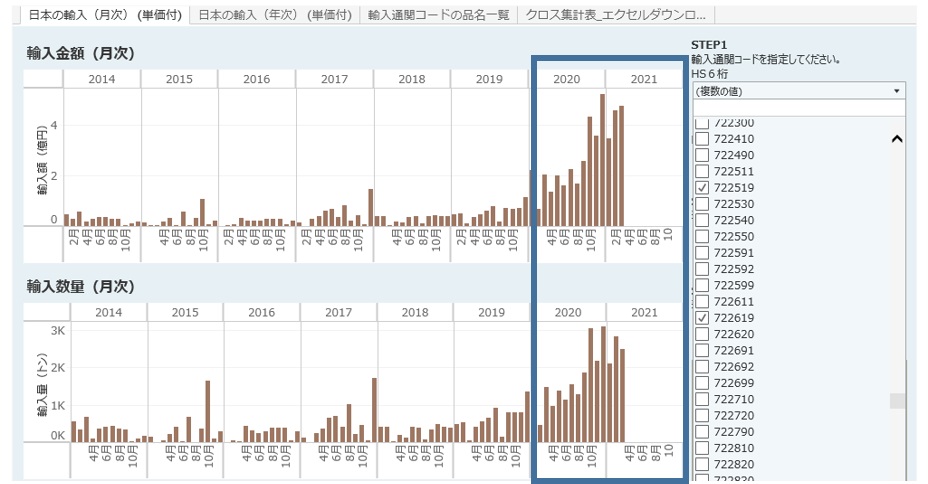Check the 722599 checkbox
This screenshot has height=484, width=928.
(x=702, y=285)
